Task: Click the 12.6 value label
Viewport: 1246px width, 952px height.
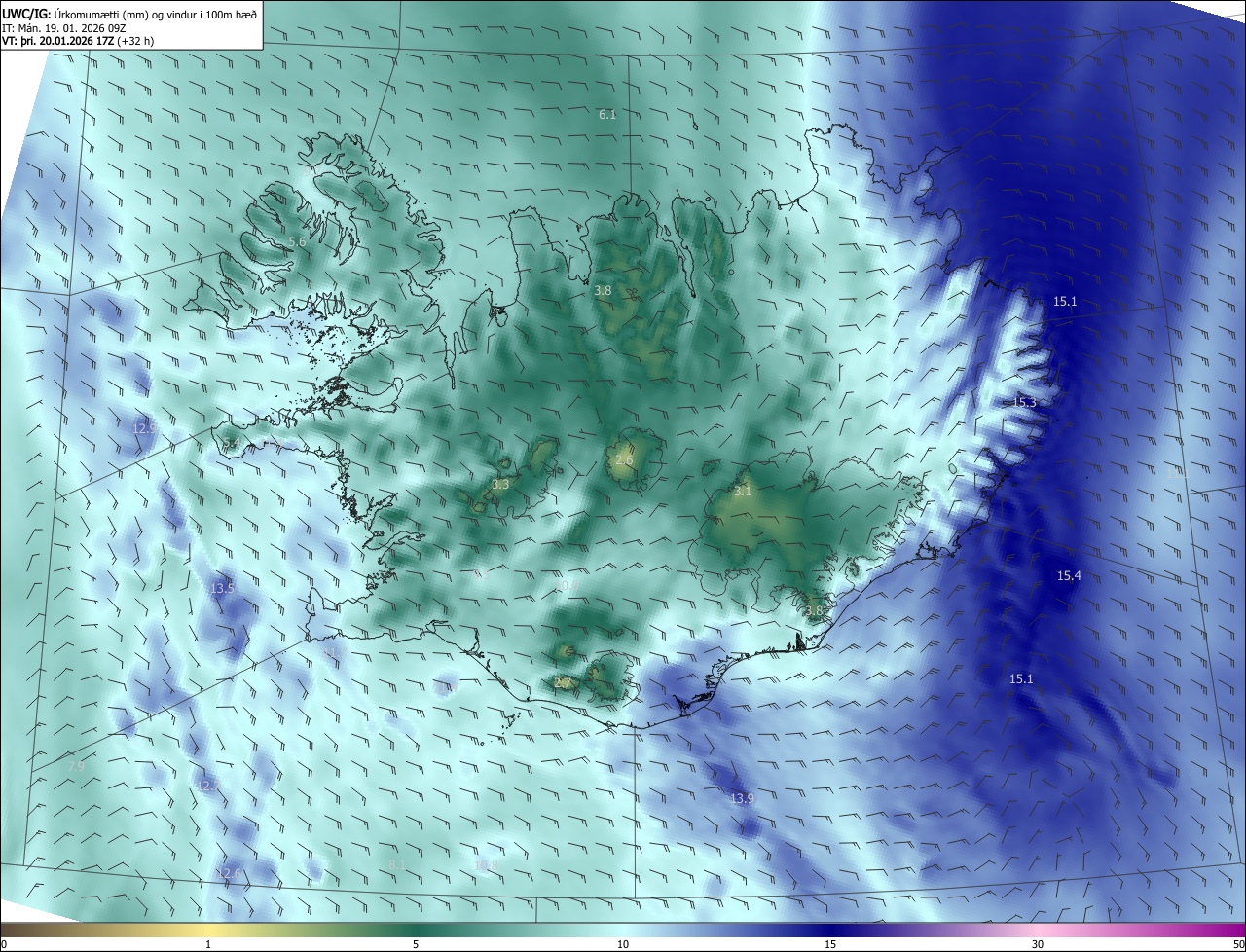Action: click(230, 874)
